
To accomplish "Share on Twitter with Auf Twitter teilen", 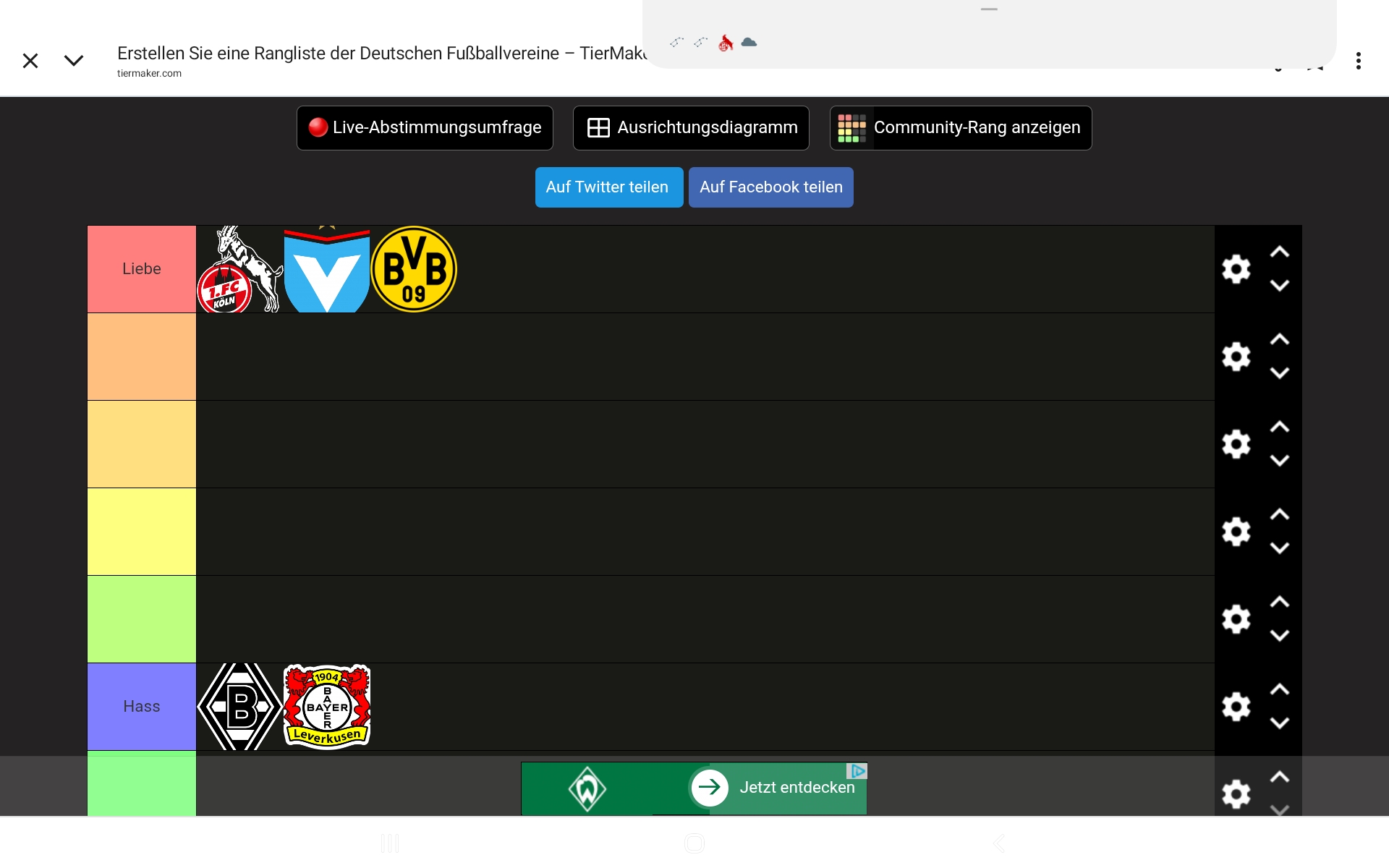I will pos(609,187).
